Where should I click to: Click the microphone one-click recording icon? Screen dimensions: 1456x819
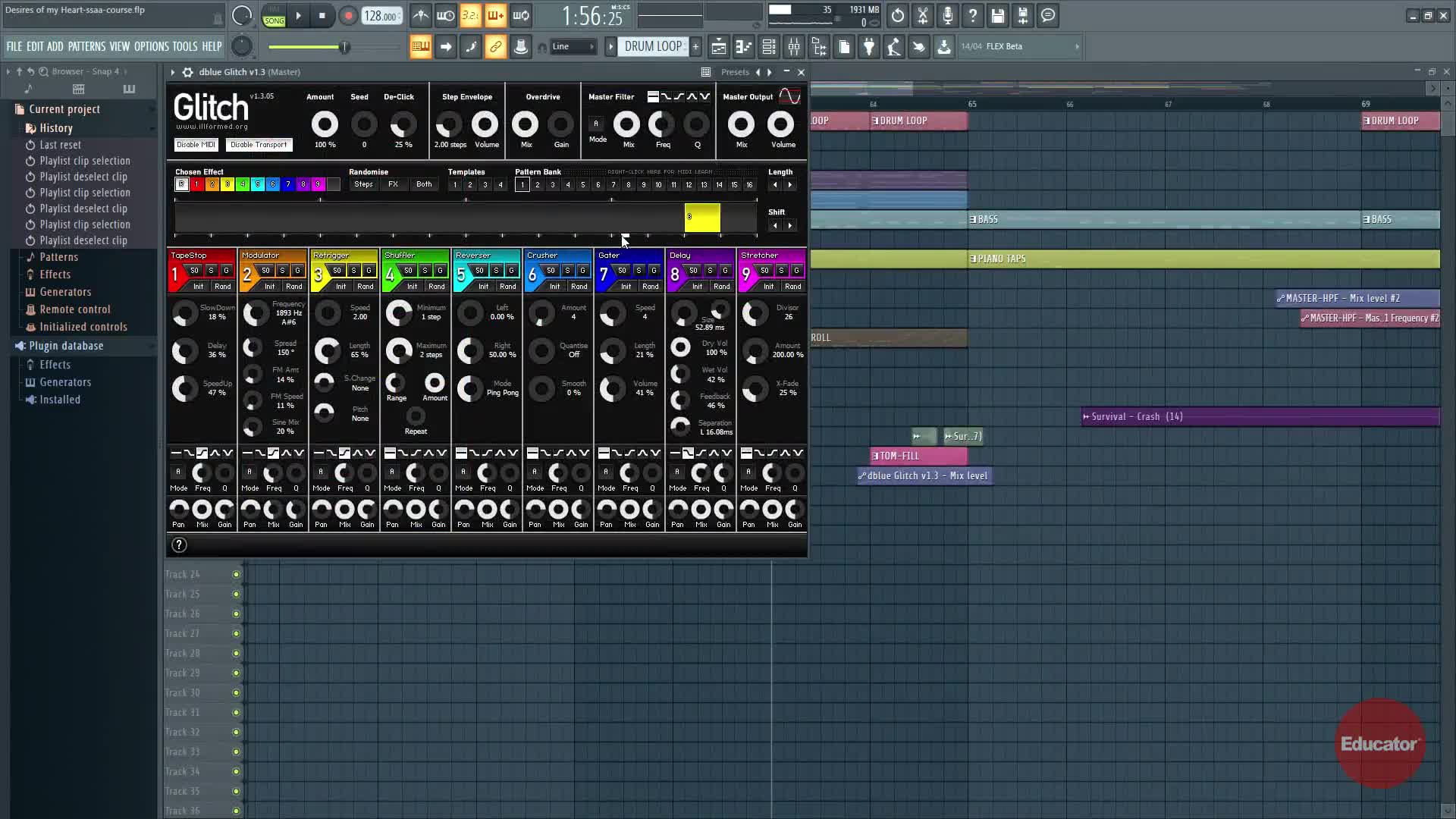[x=947, y=16]
